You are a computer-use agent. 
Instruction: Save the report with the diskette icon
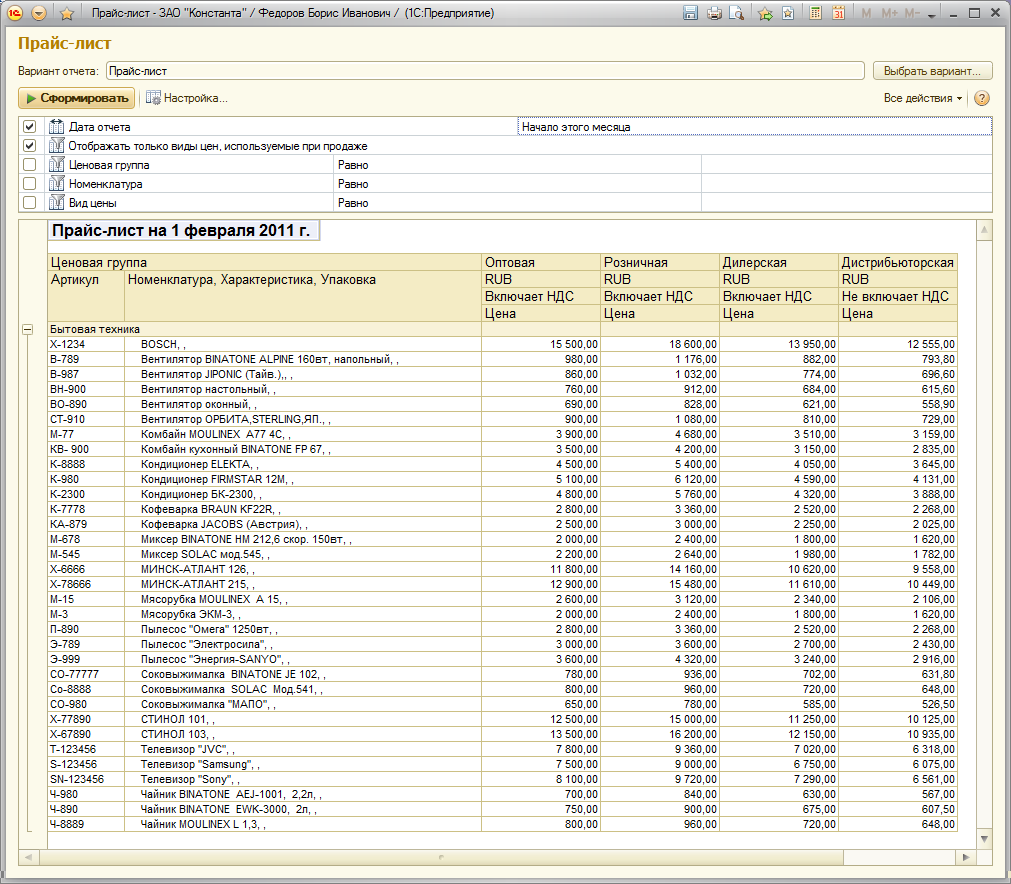[690, 13]
